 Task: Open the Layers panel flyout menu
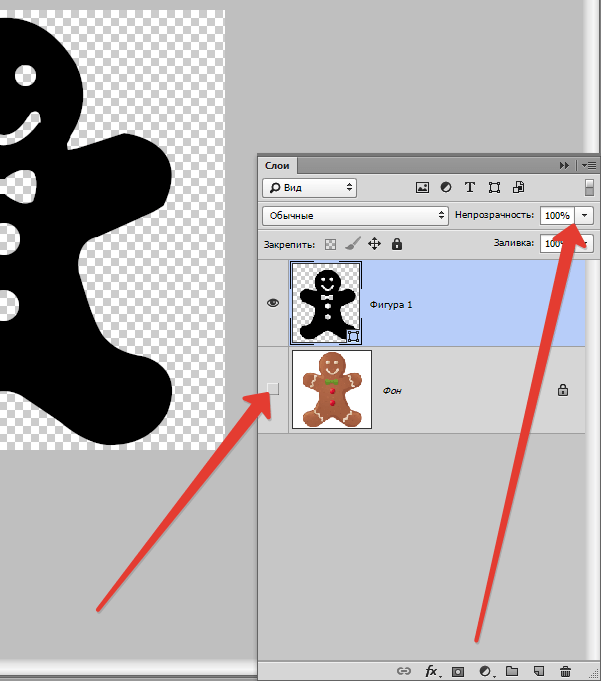(589, 165)
